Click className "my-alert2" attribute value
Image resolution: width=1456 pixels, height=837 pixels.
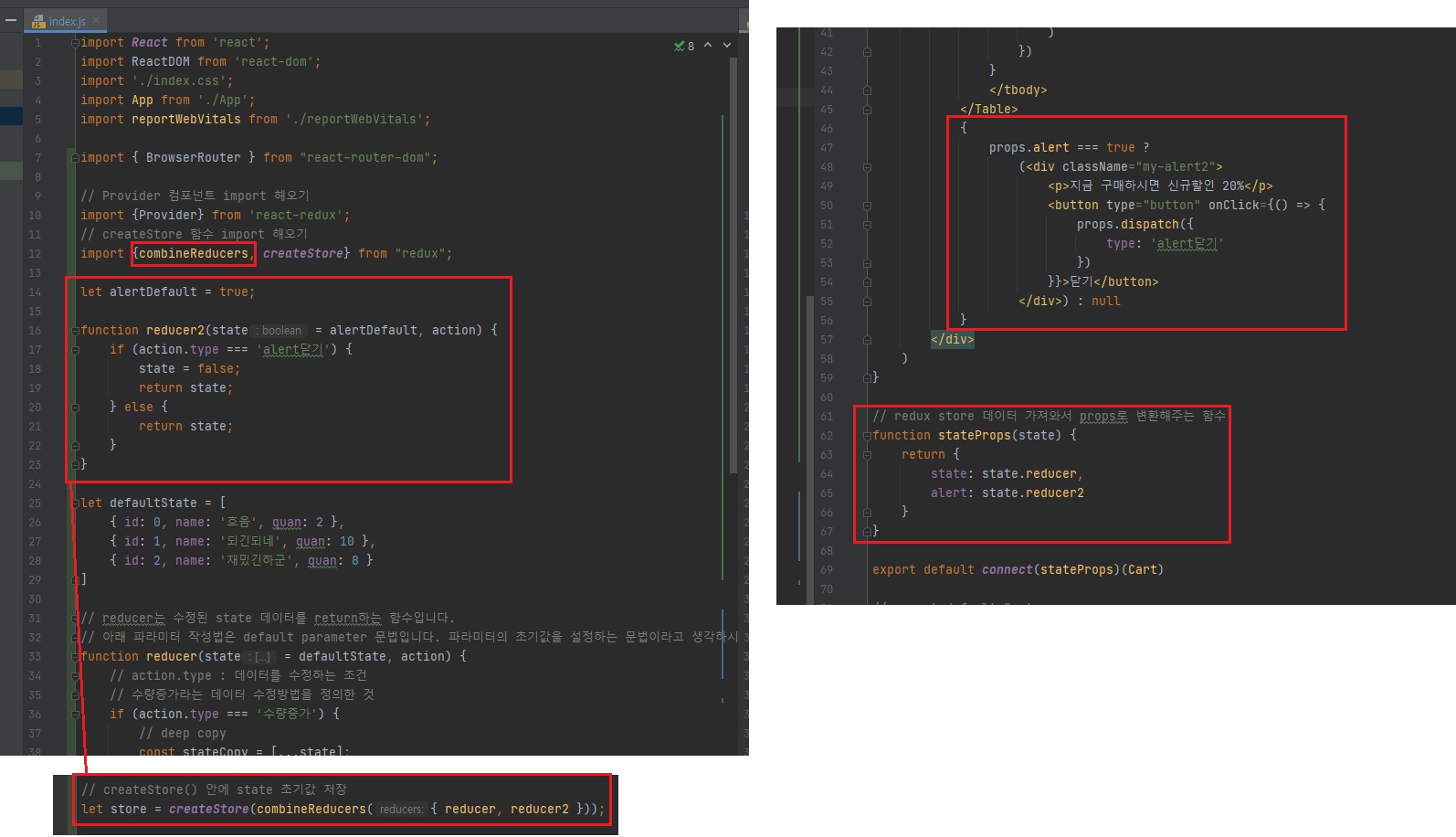pos(1176,167)
